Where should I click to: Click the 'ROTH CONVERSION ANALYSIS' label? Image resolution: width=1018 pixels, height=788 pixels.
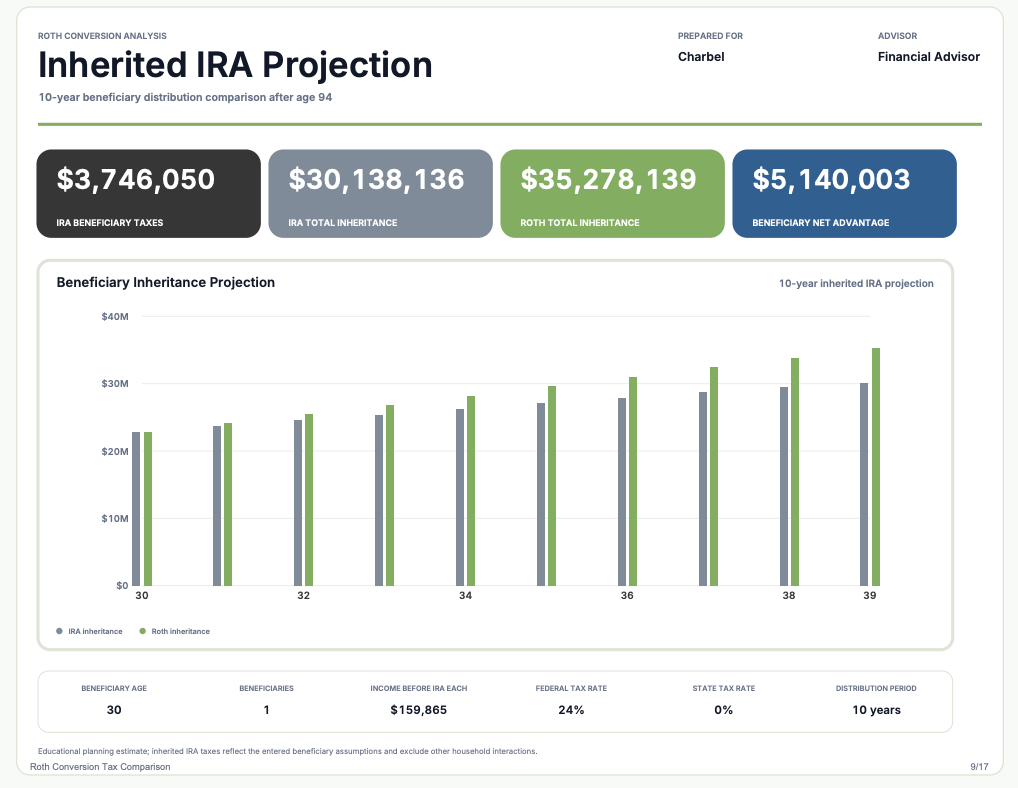pos(103,36)
